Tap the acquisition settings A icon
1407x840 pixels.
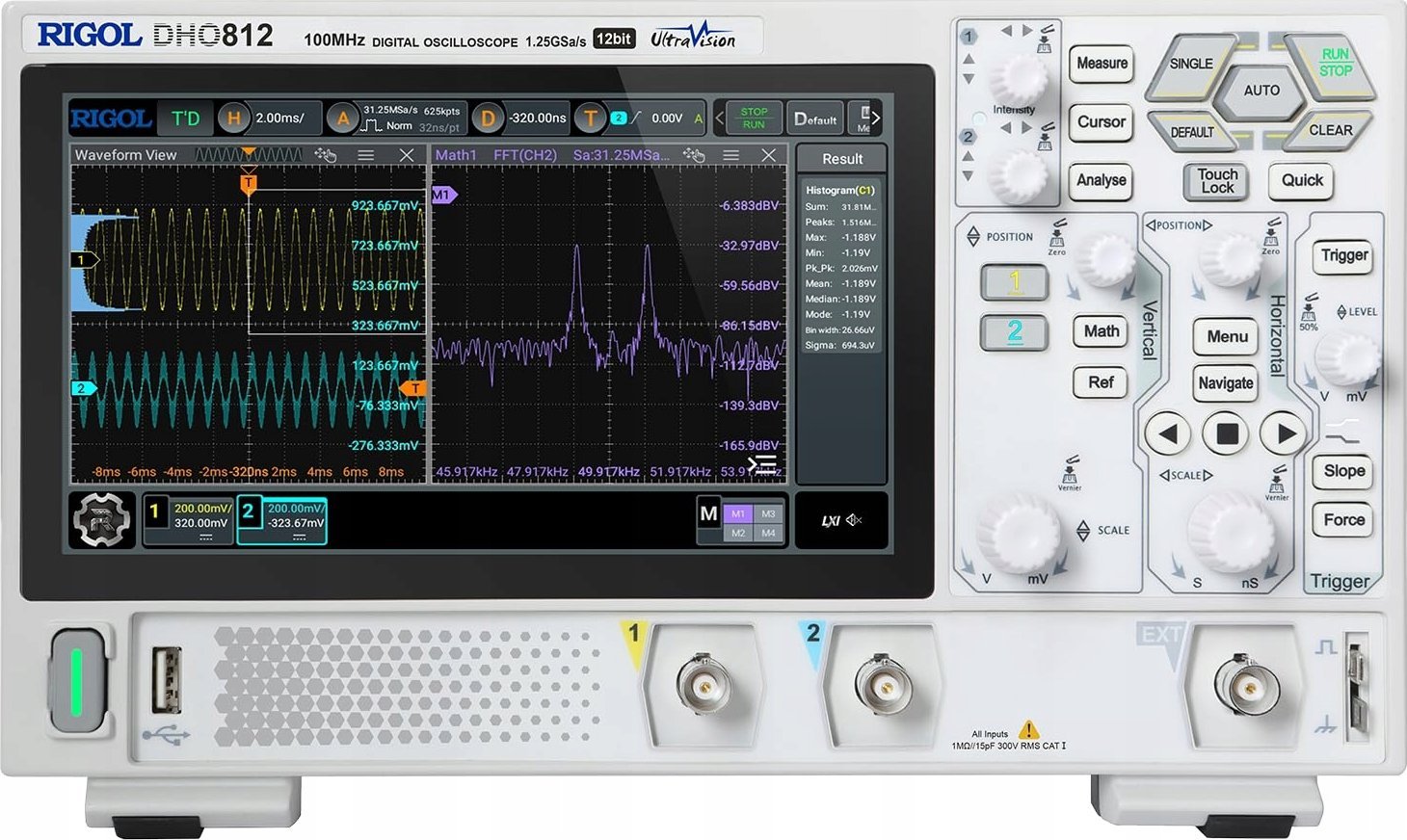click(344, 118)
